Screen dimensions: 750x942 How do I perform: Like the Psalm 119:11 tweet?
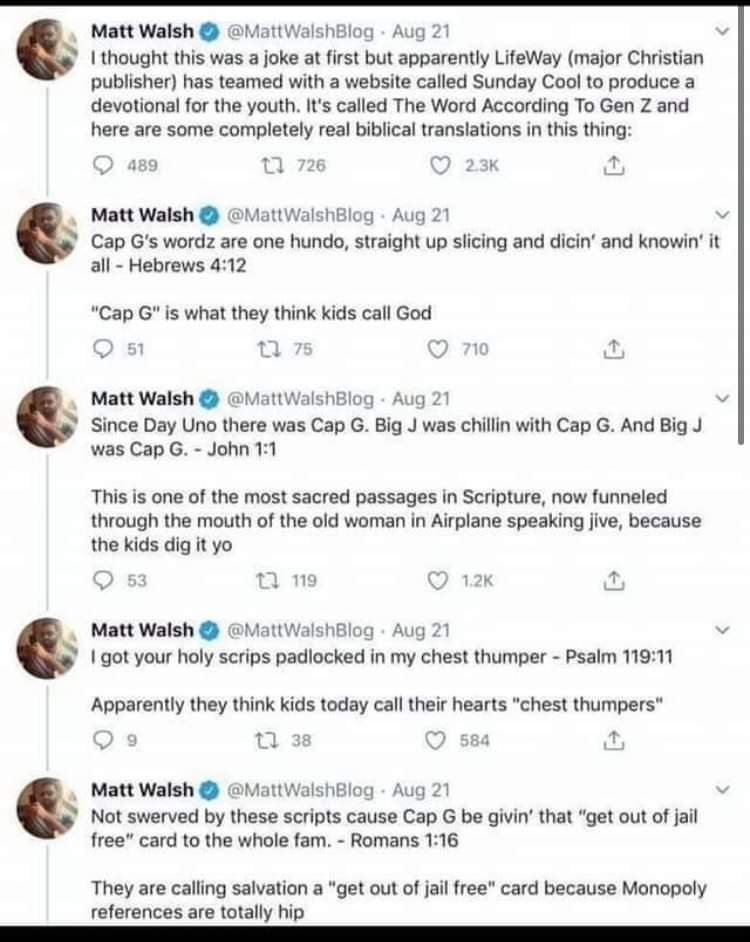[x=437, y=741]
